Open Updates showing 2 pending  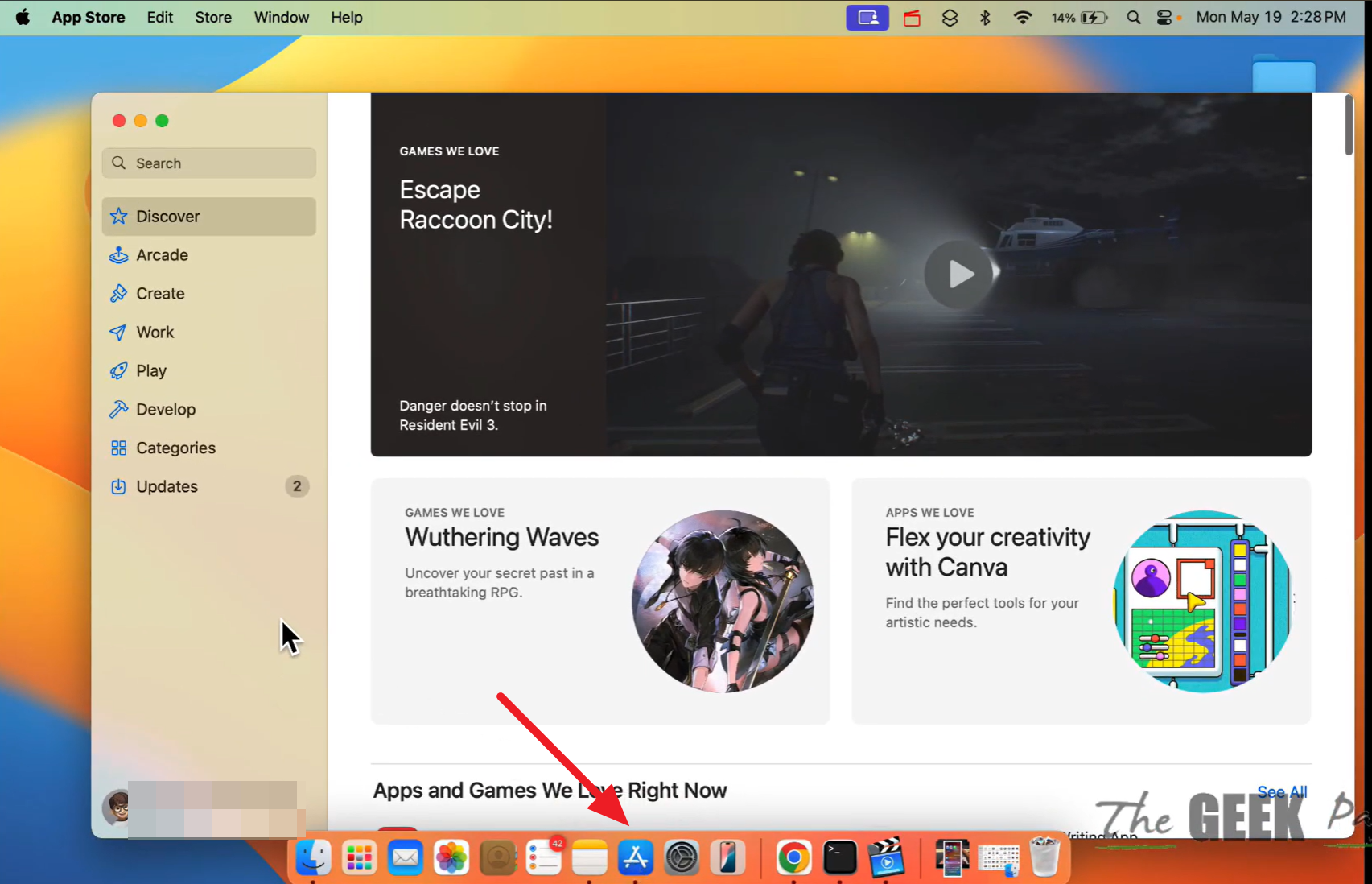pos(208,487)
